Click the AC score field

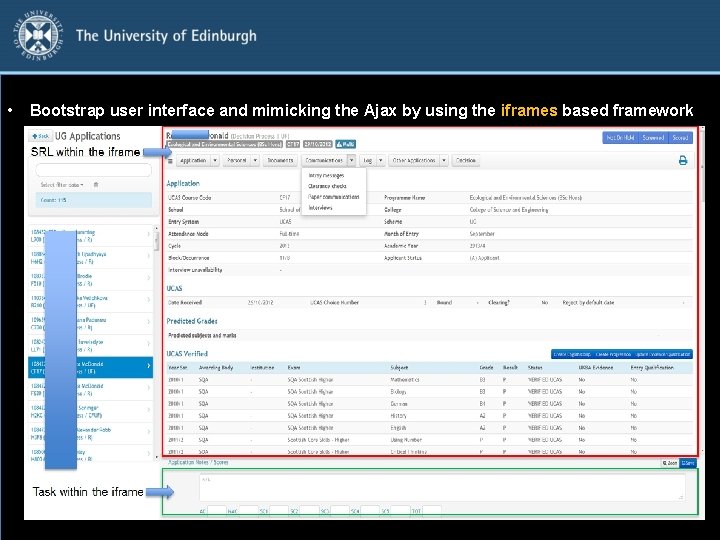point(217,511)
